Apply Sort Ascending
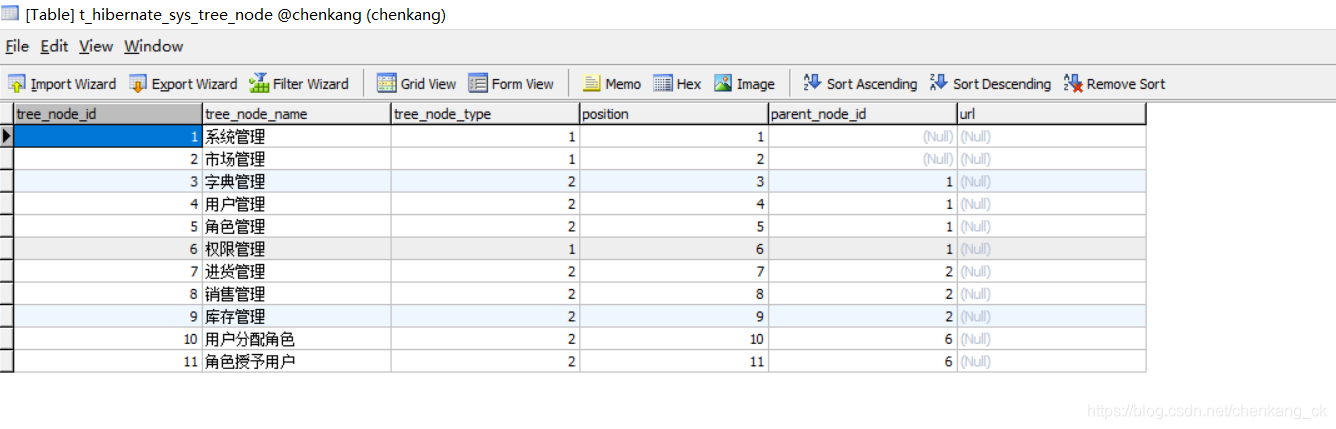Viewport: 1336px width, 429px height. coord(860,84)
